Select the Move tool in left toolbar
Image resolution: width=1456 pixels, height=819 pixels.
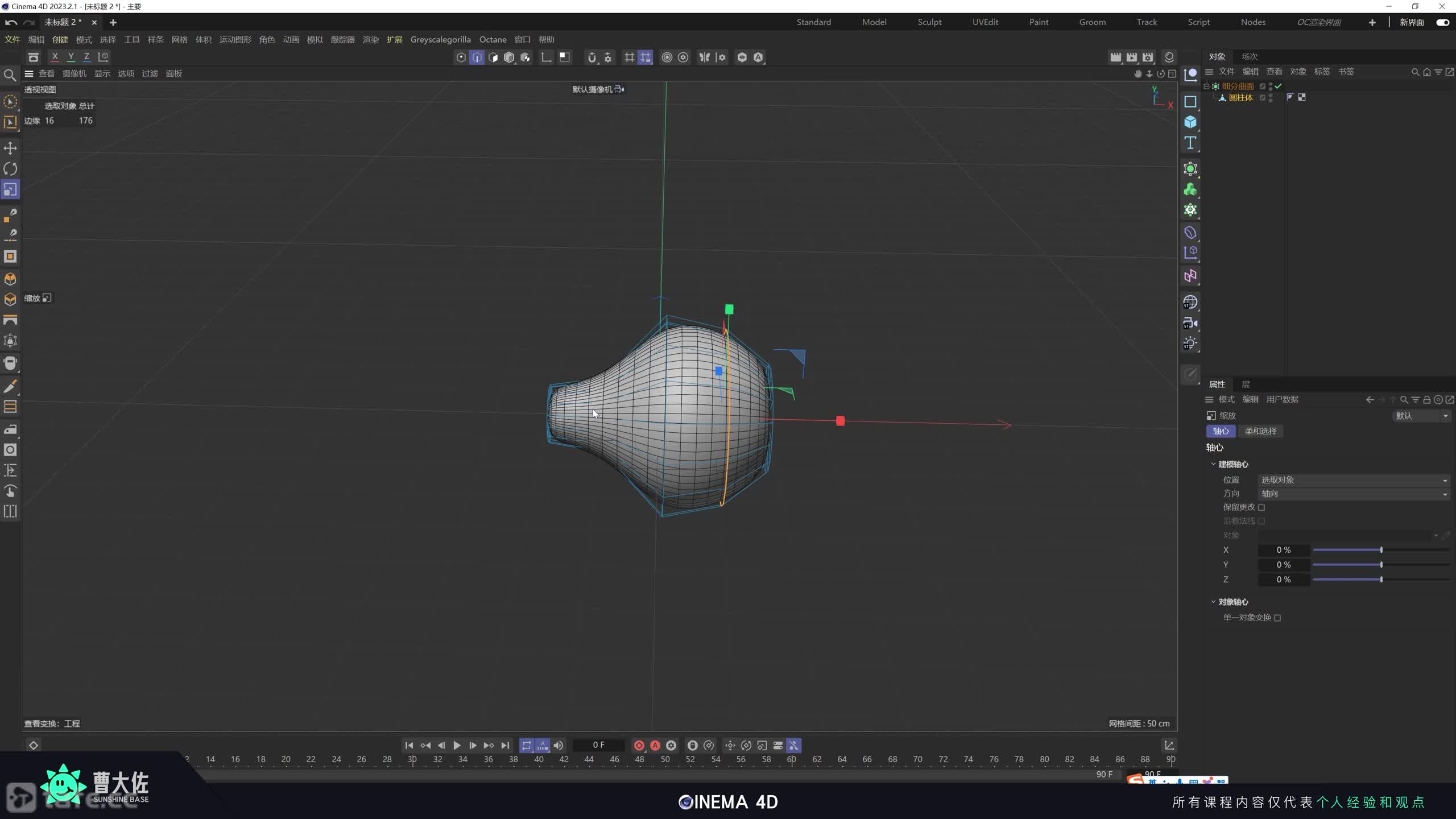point(10,148)
